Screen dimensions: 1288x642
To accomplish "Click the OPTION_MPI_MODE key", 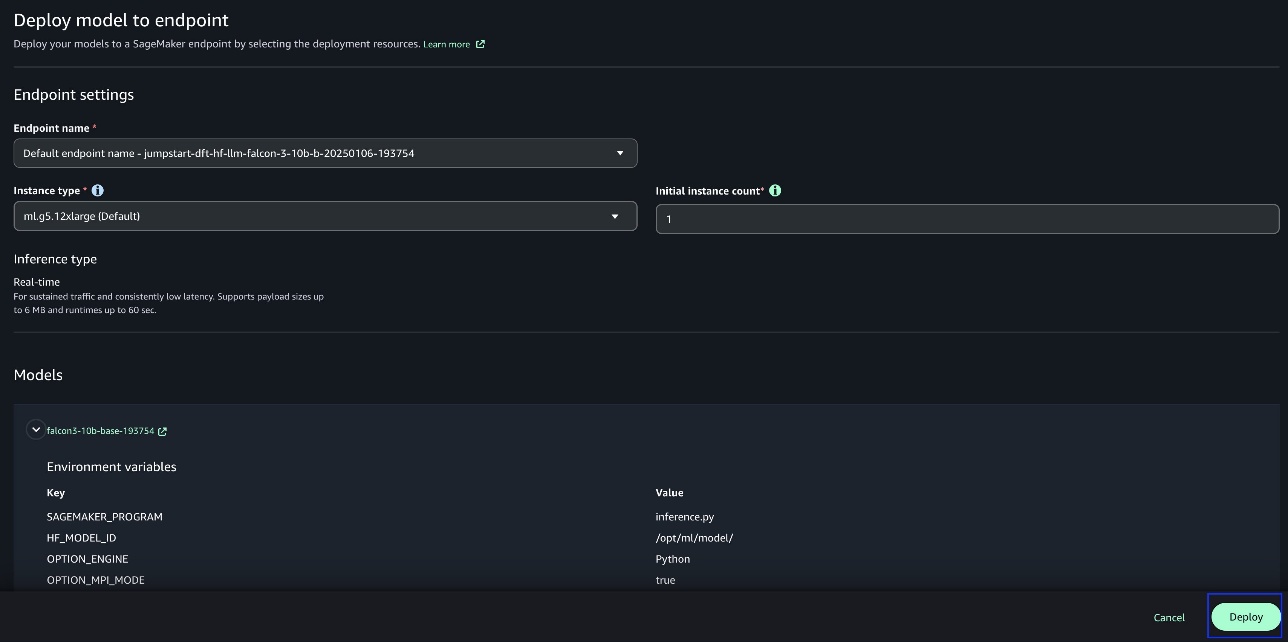I will (x=95, y=580).
